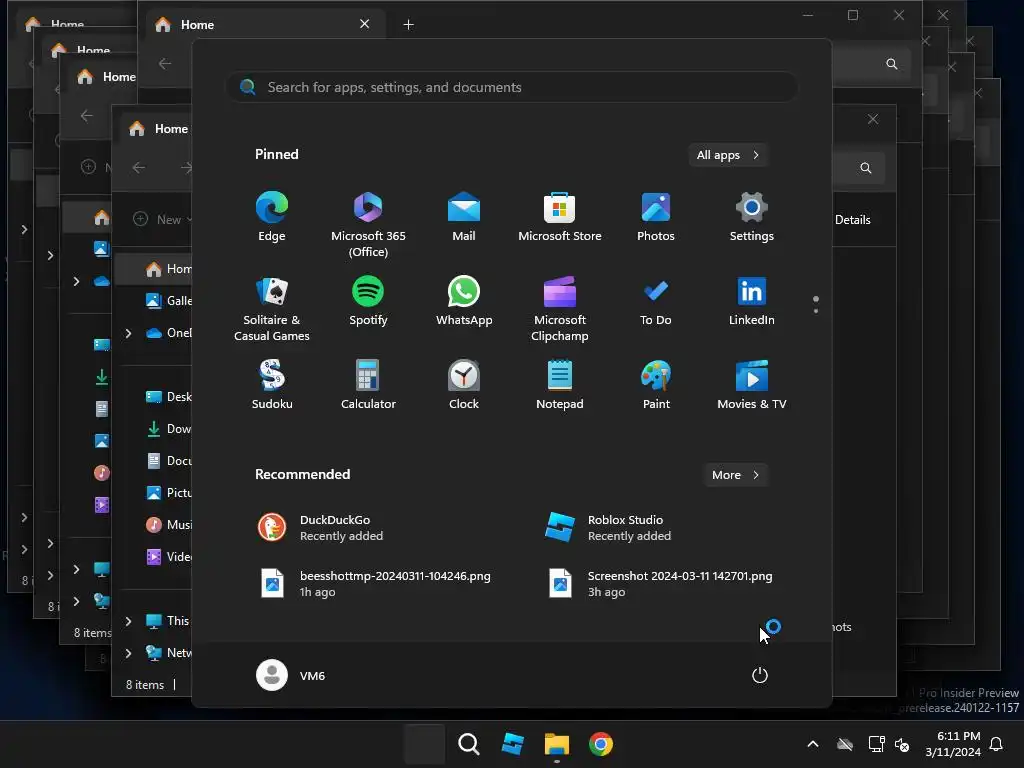Open the Edge pinned app
Screen dimensions: 1024x768
pyautogui.click(x=272, y=217)
